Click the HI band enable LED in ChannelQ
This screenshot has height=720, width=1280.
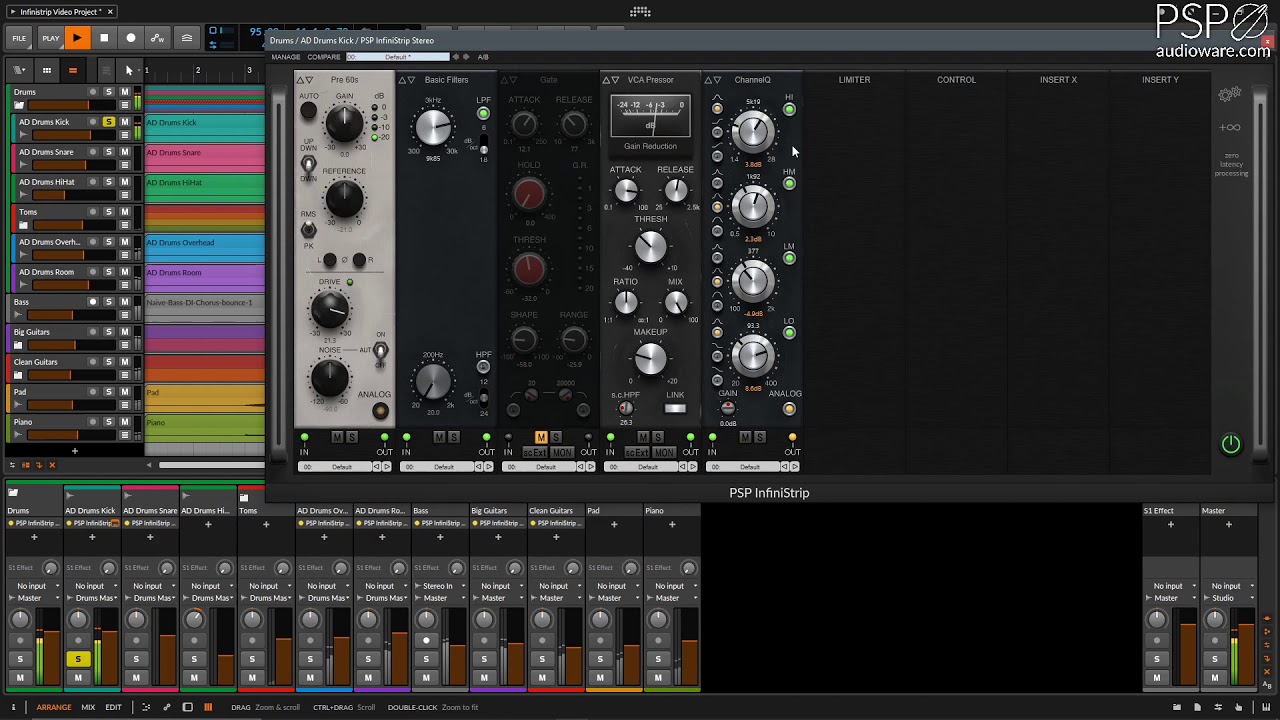(789, 110)
